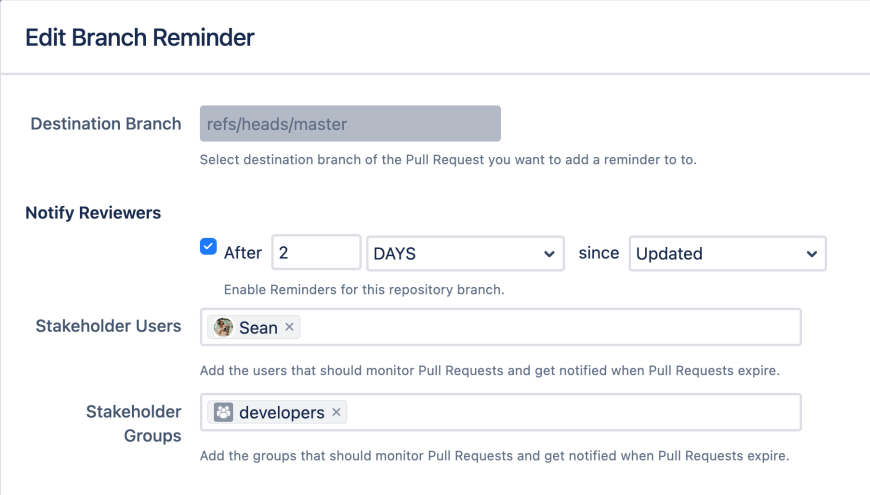This screenshot has width=870, height=495.
Task: Click the chevron arrow on Updated dropdown
Action: pos(811,254)
